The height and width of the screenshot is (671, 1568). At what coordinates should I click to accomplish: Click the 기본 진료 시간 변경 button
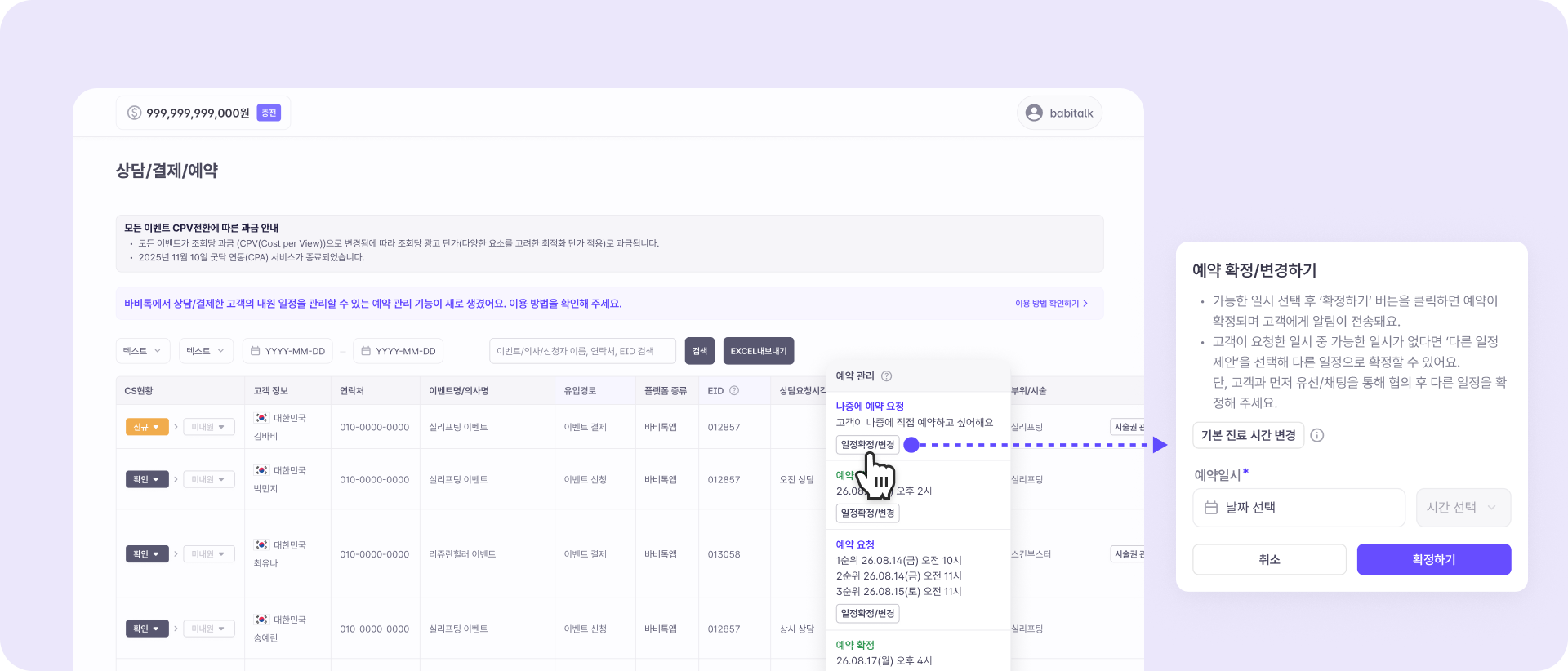1248,435
